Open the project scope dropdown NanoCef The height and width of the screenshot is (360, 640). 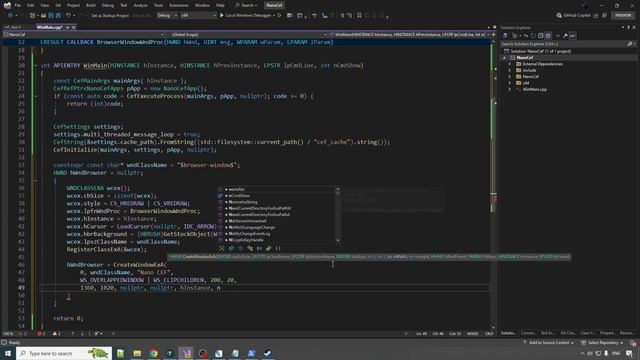point(84,35)
